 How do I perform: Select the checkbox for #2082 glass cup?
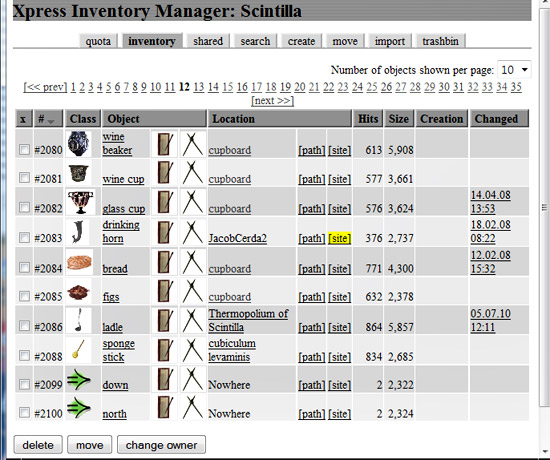(x=24, y=207)
